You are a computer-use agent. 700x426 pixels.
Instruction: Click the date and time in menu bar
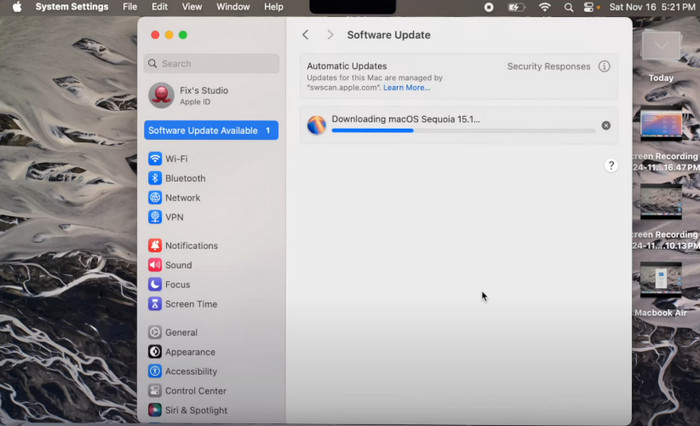click(x=652, y=7)
